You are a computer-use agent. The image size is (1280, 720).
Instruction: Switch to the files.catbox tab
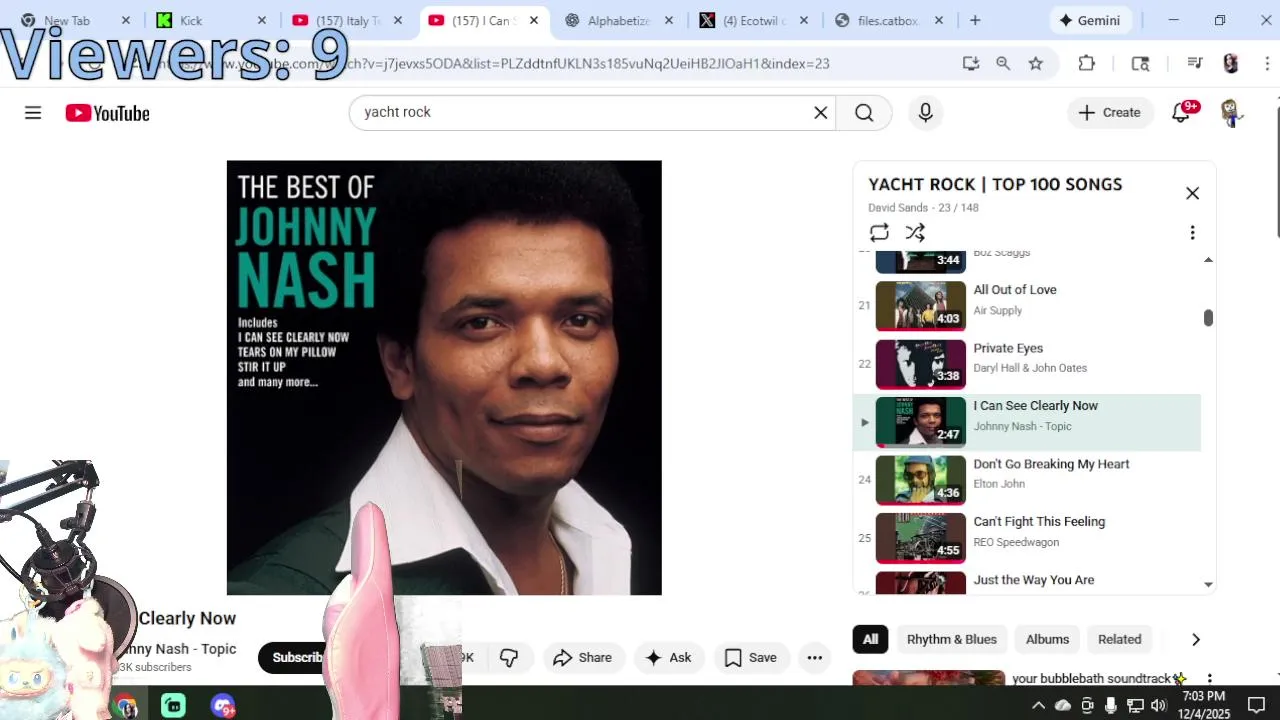891,20
